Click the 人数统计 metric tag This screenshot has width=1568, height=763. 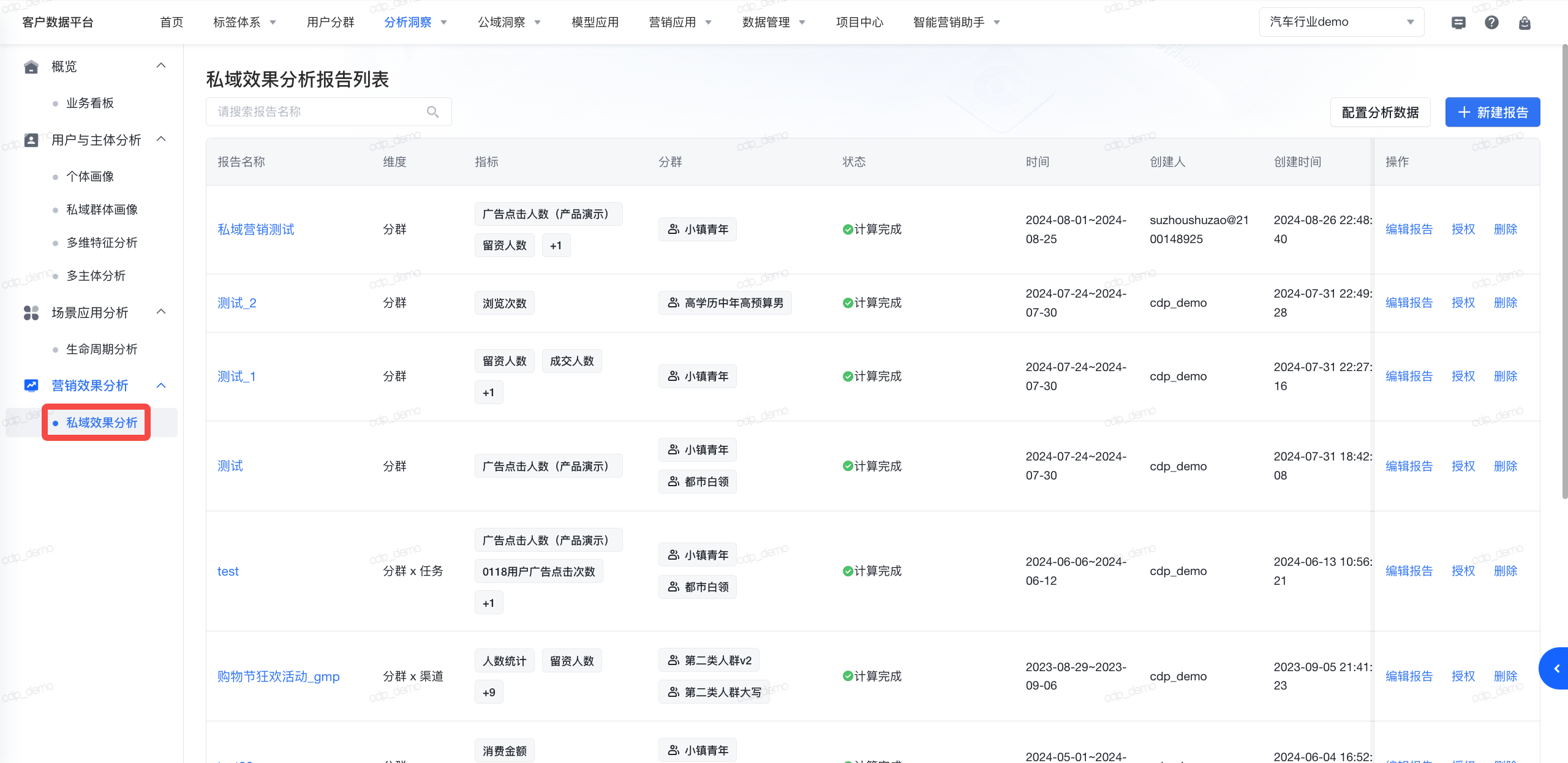504,661
